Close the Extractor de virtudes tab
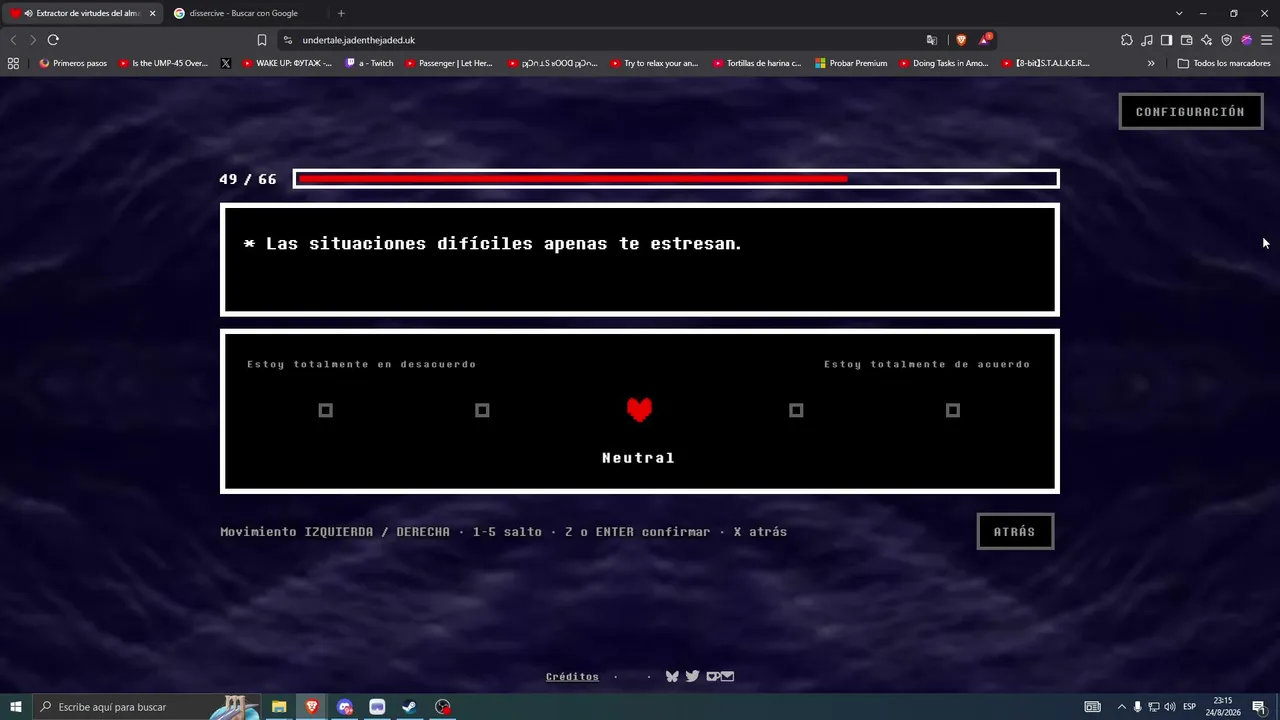Screen dimensions: 1280x720 pyautogui.click(x=152, y=13)
